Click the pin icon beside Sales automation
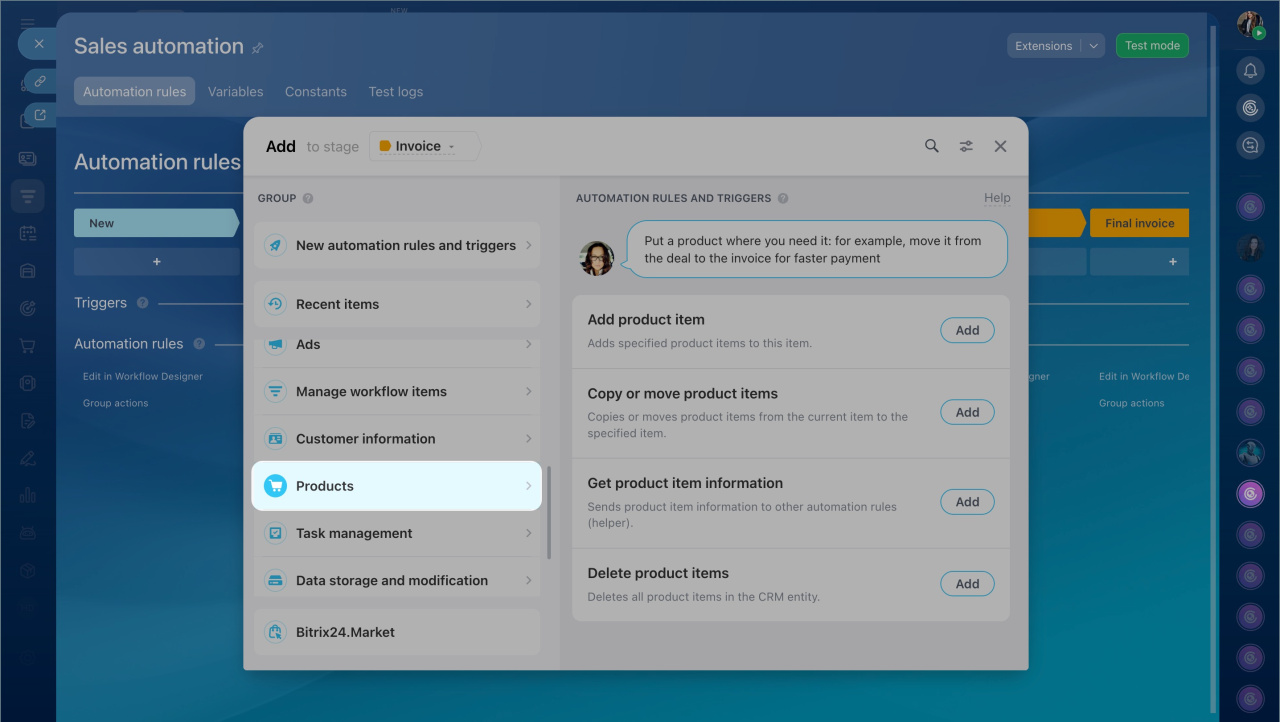 pos(258,48)
